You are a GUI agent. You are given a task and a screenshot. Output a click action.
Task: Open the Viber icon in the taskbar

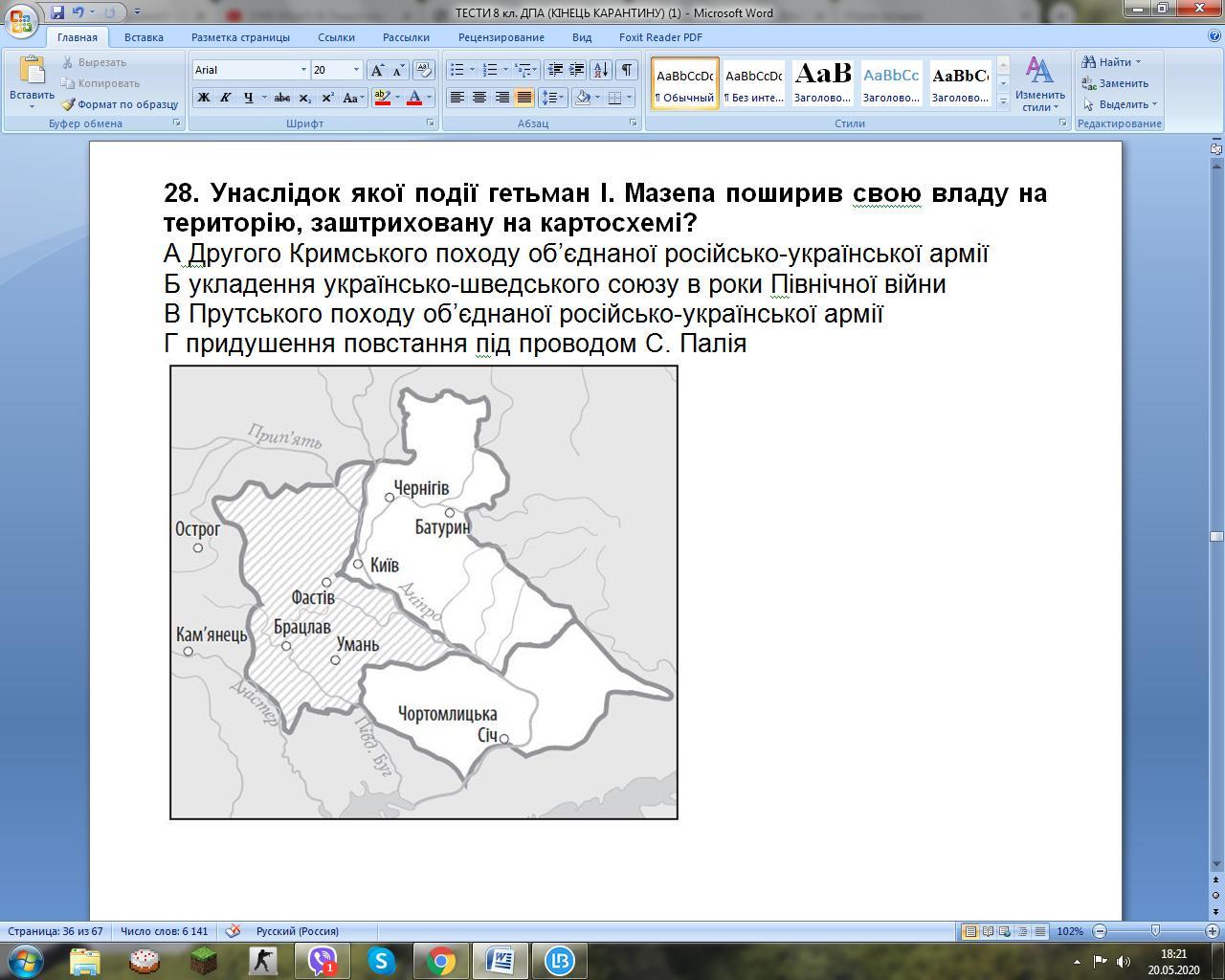coord(323,960)
